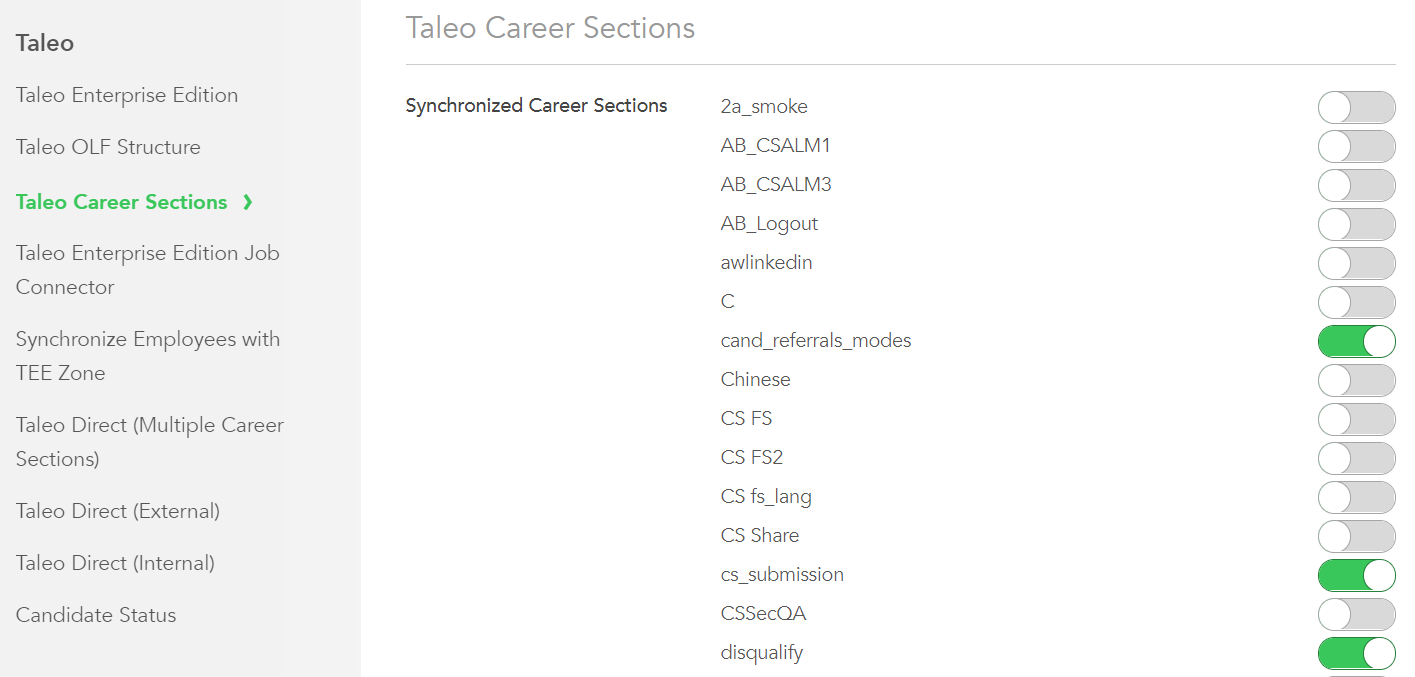This screenshot has width=1415, height=677.
Task: Enable the CSSecQA toggle
Action: click(x=1356, y=614)
